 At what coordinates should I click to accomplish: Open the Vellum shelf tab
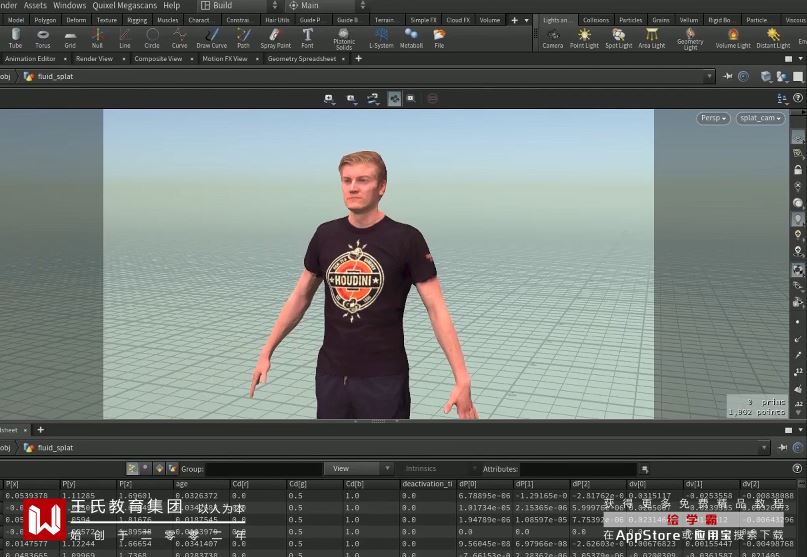coord(688,20)
